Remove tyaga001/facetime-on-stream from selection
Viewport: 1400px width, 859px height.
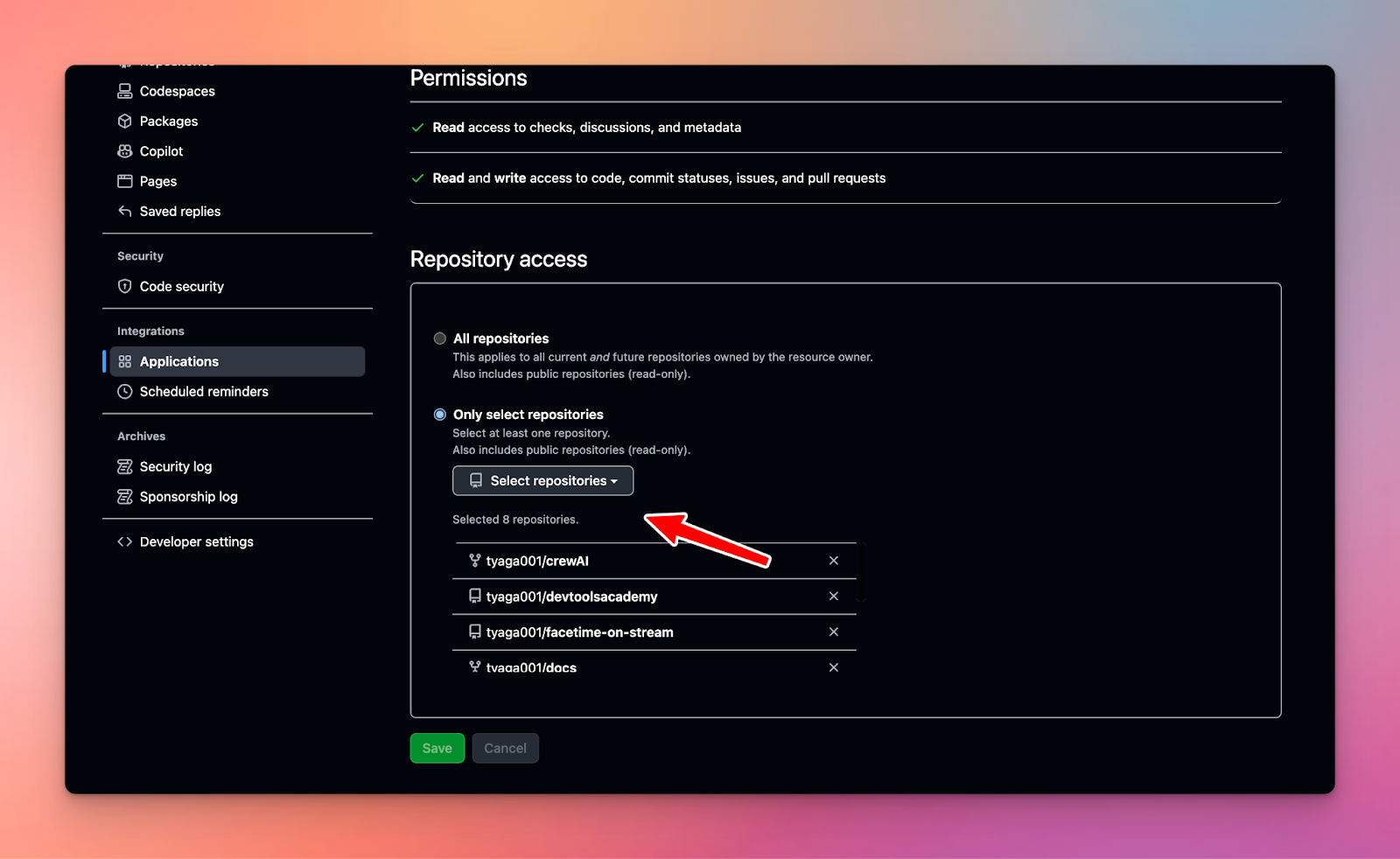pos(834,632)
